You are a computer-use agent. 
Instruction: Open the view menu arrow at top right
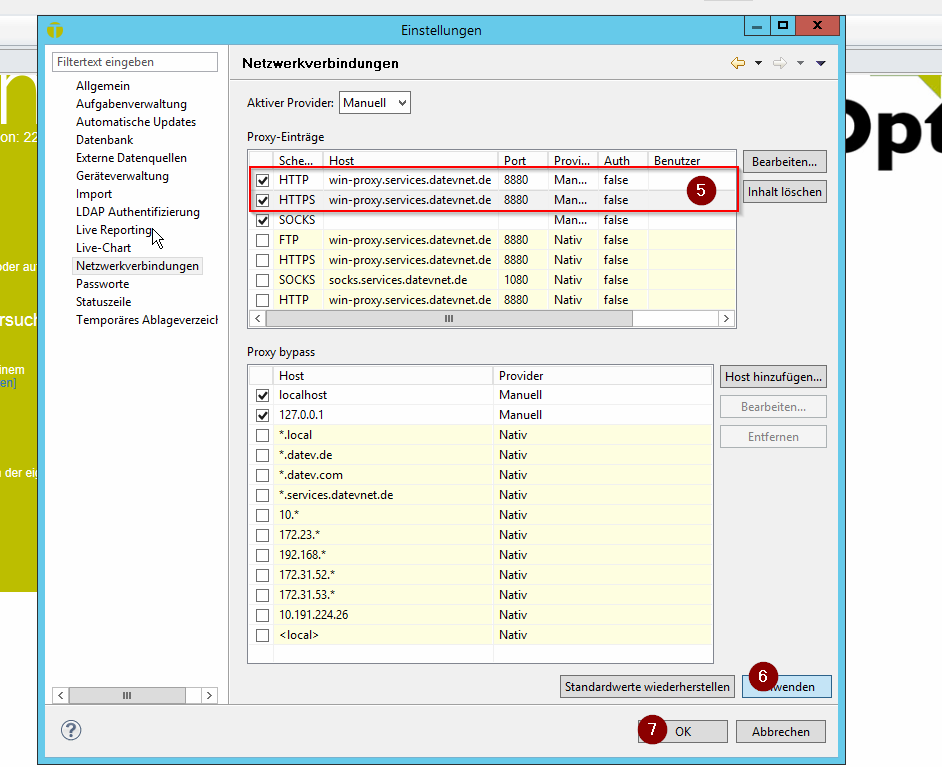[x=820, y=61]
